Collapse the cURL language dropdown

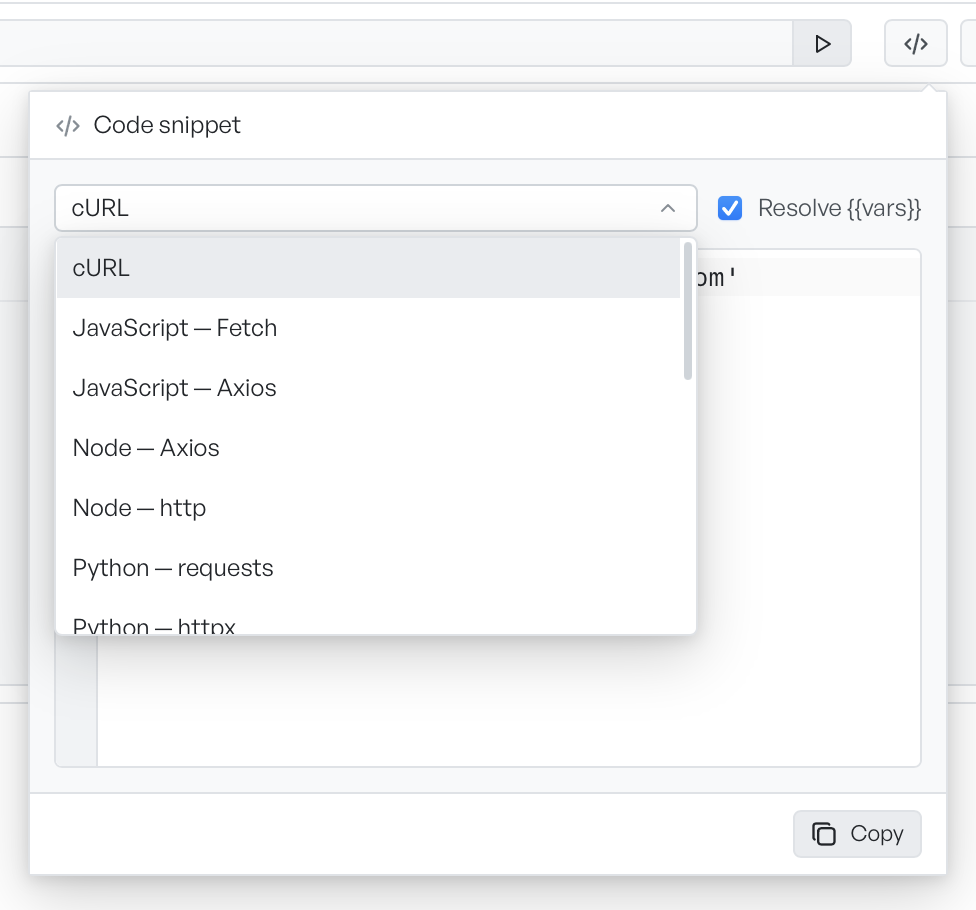375,208
